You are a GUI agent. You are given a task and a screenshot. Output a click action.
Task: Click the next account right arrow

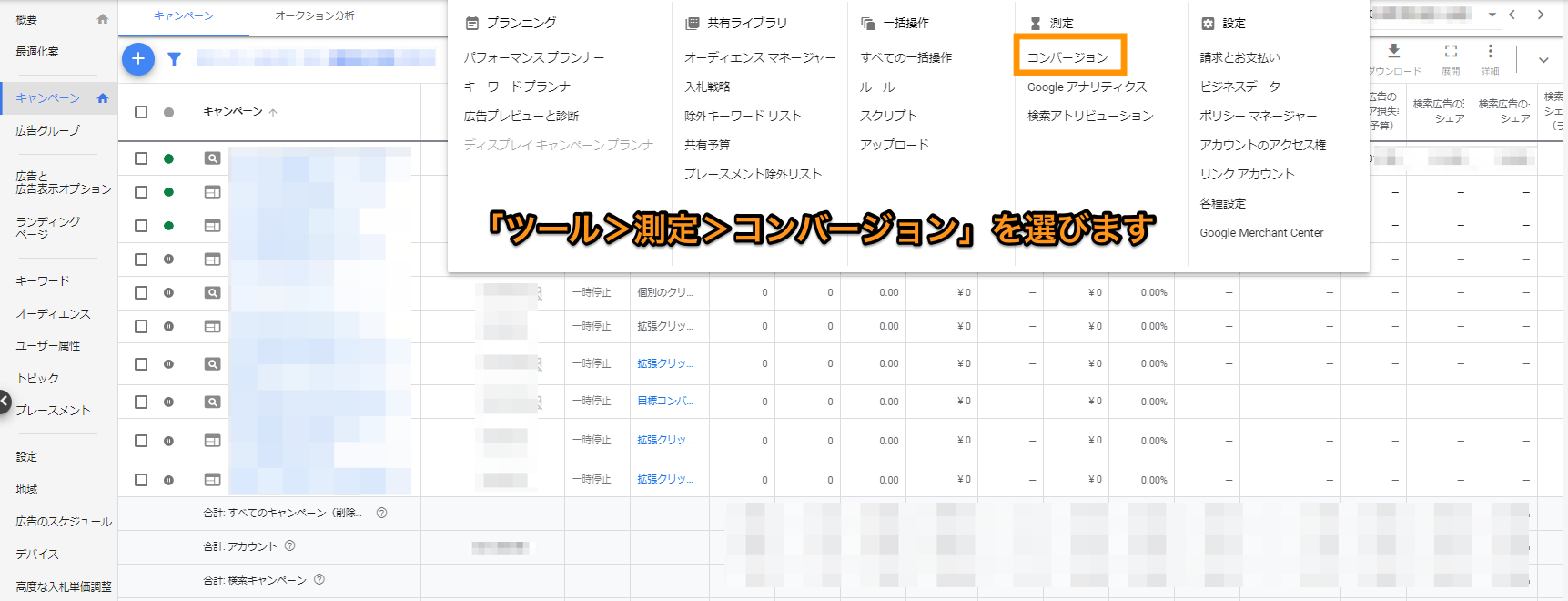(x=1540, y=15)
